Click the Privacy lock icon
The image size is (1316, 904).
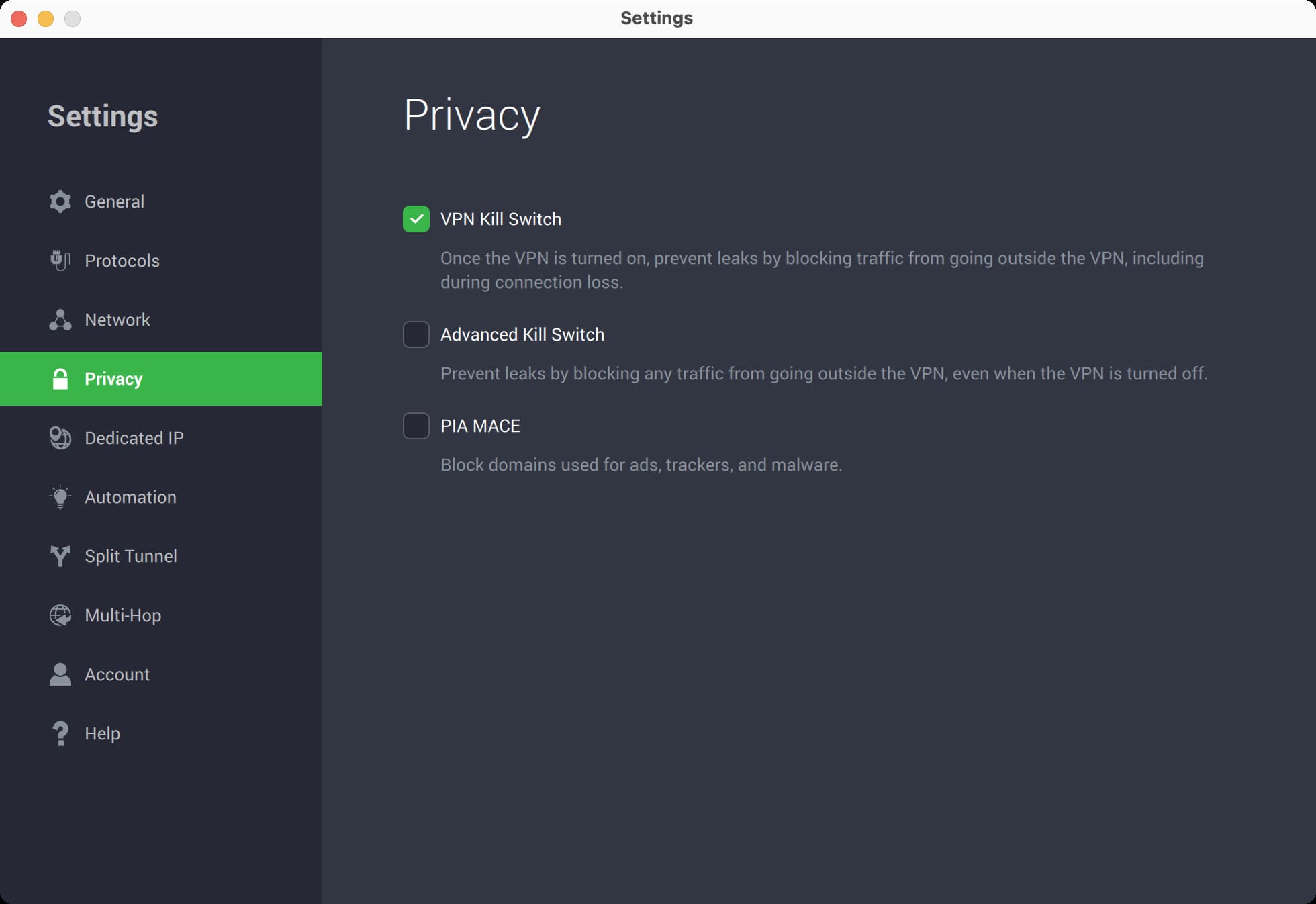pyautogui.click(x=61, y=379)
